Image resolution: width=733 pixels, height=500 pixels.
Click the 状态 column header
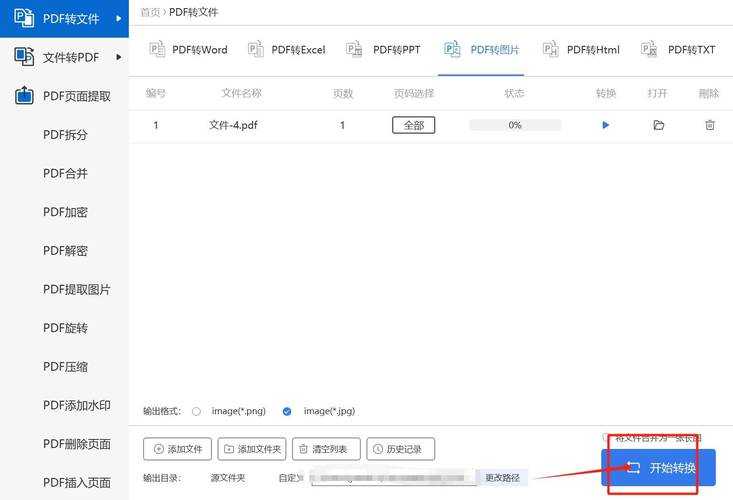coord(514,93)
